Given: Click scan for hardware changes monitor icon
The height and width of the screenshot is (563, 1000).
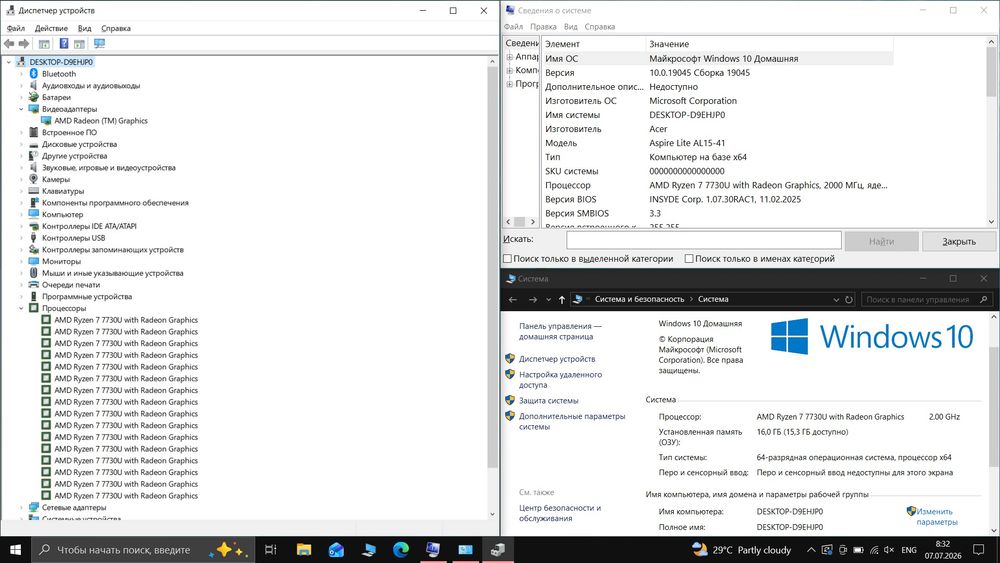Looking at the screenshot, I should [99, 43].
